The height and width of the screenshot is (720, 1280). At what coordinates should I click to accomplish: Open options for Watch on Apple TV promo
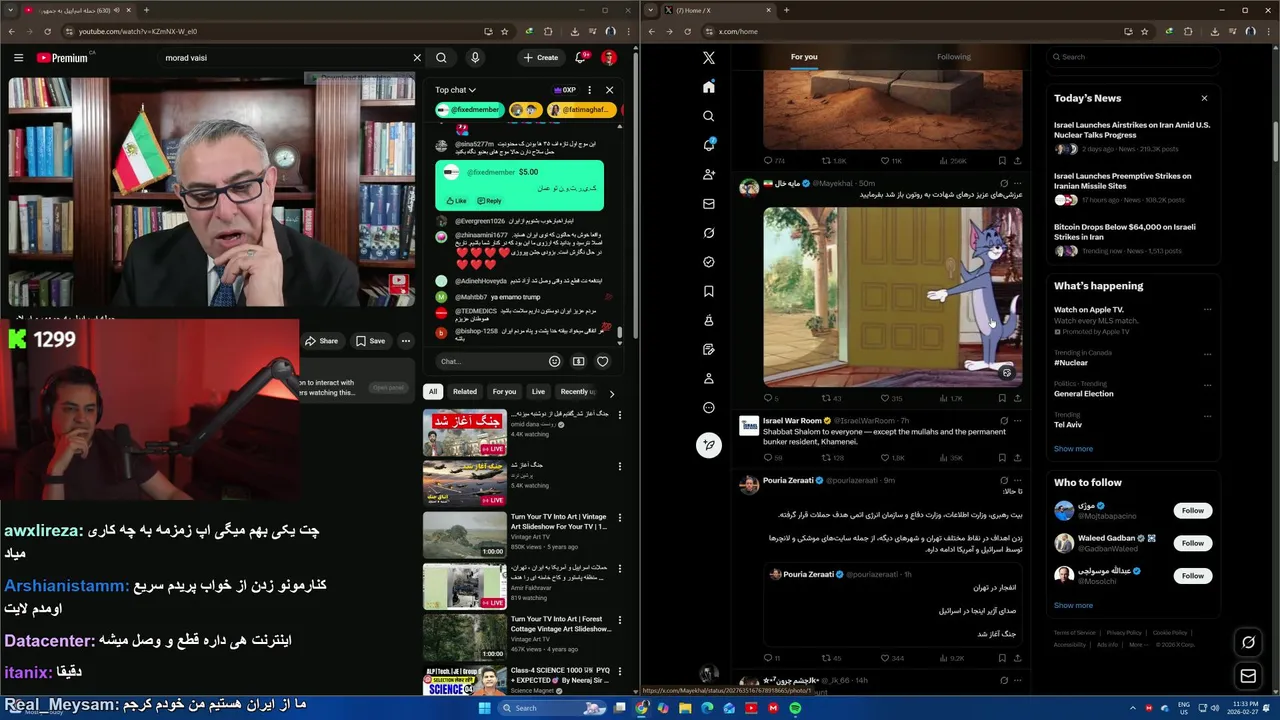click(x=1207, y=310)
